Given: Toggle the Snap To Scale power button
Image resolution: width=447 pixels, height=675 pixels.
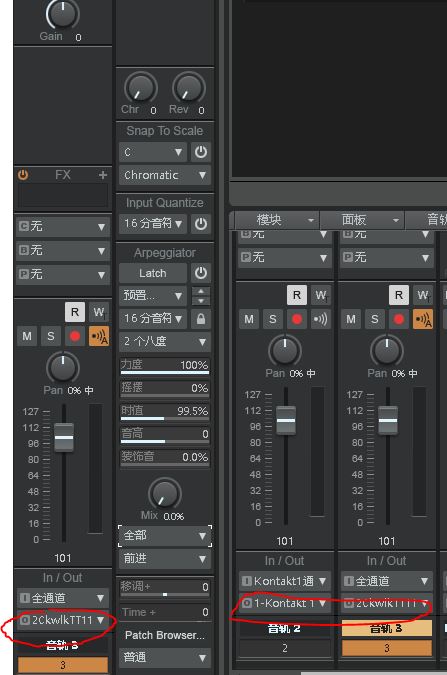Looking at the screenshot, I should point(201,152).
